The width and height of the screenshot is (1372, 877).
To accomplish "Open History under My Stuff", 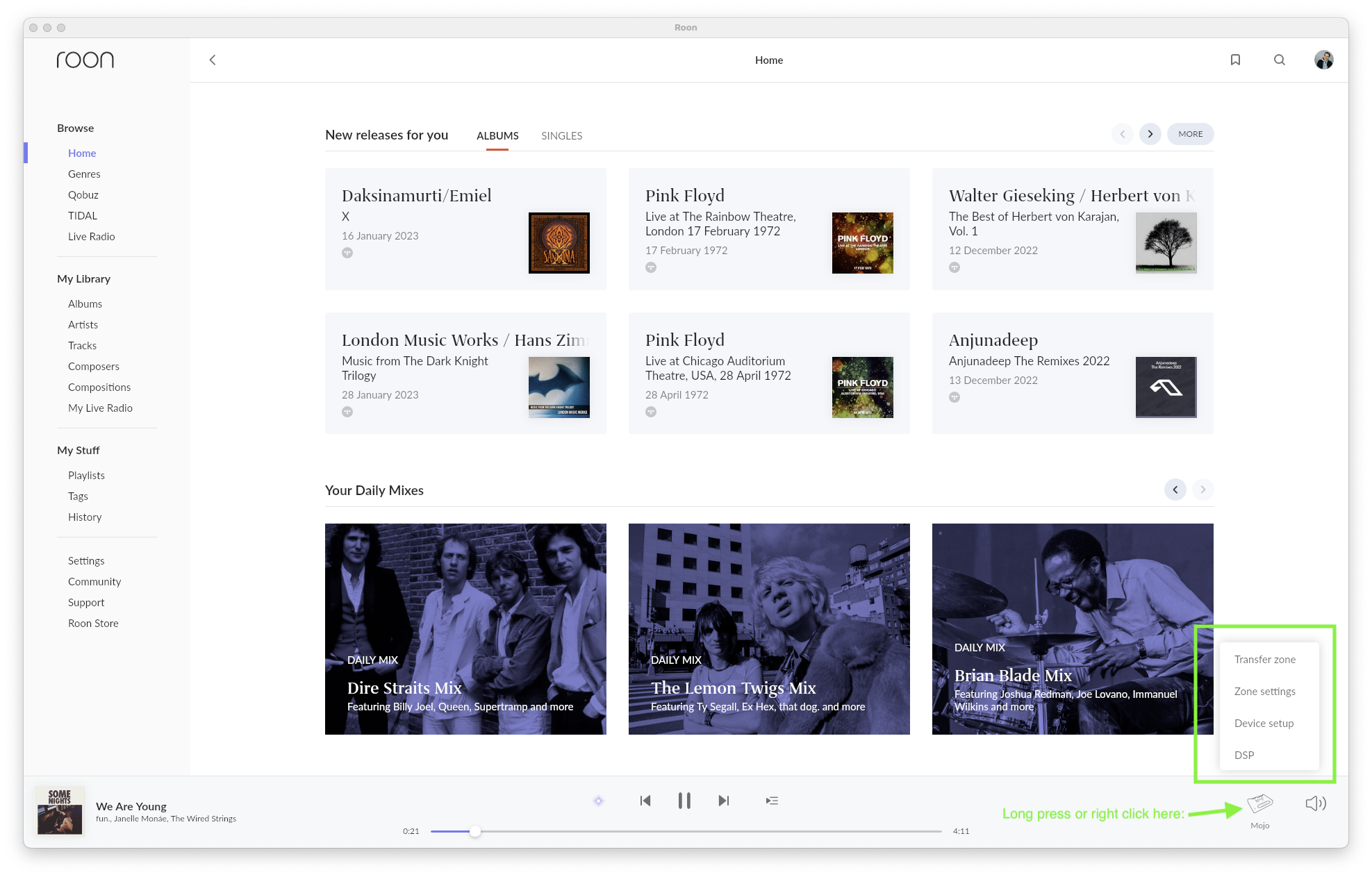I will click(x=85, y=517).
